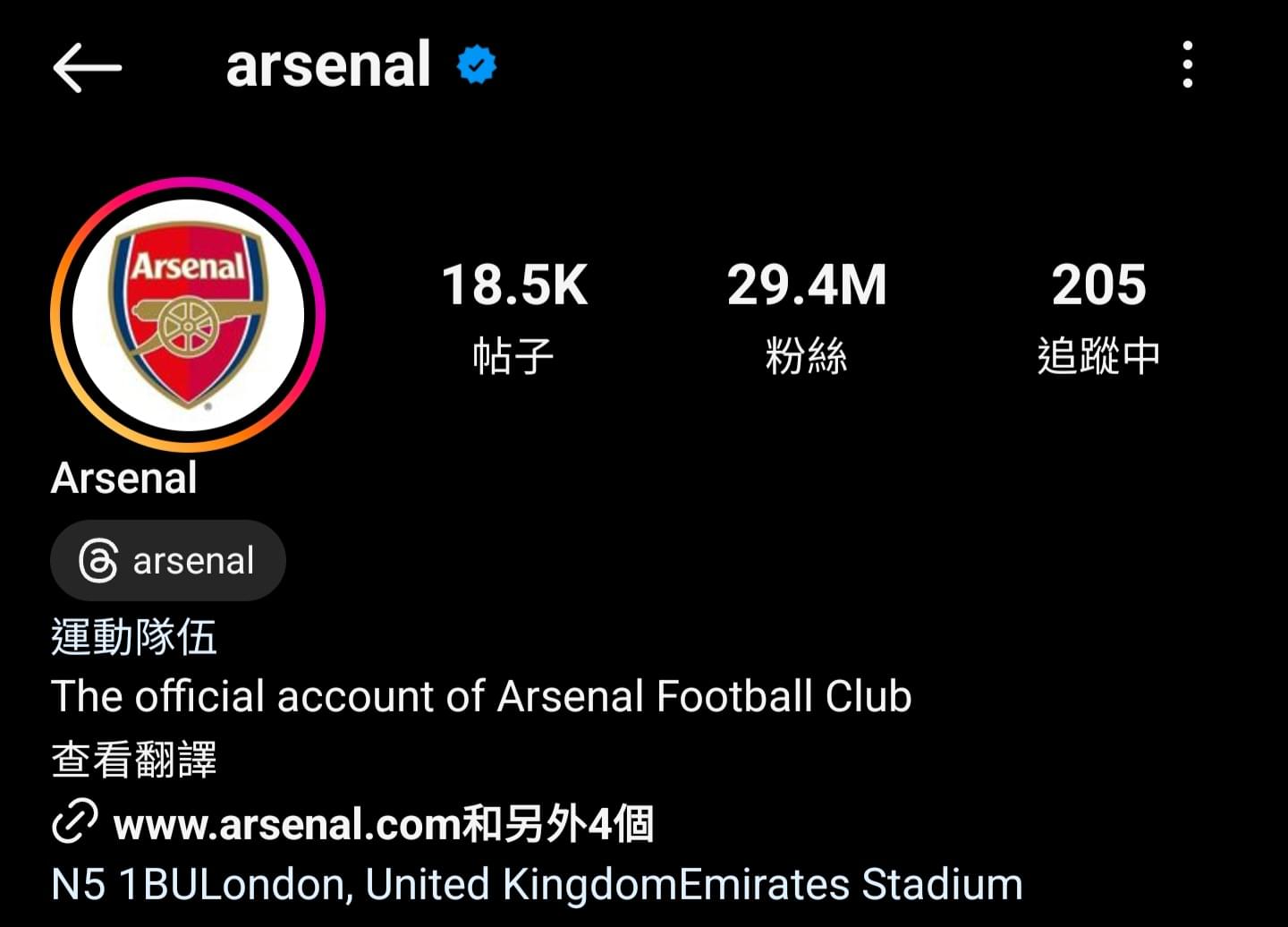Open the 18.5K posts count

(x=514, y=285)
